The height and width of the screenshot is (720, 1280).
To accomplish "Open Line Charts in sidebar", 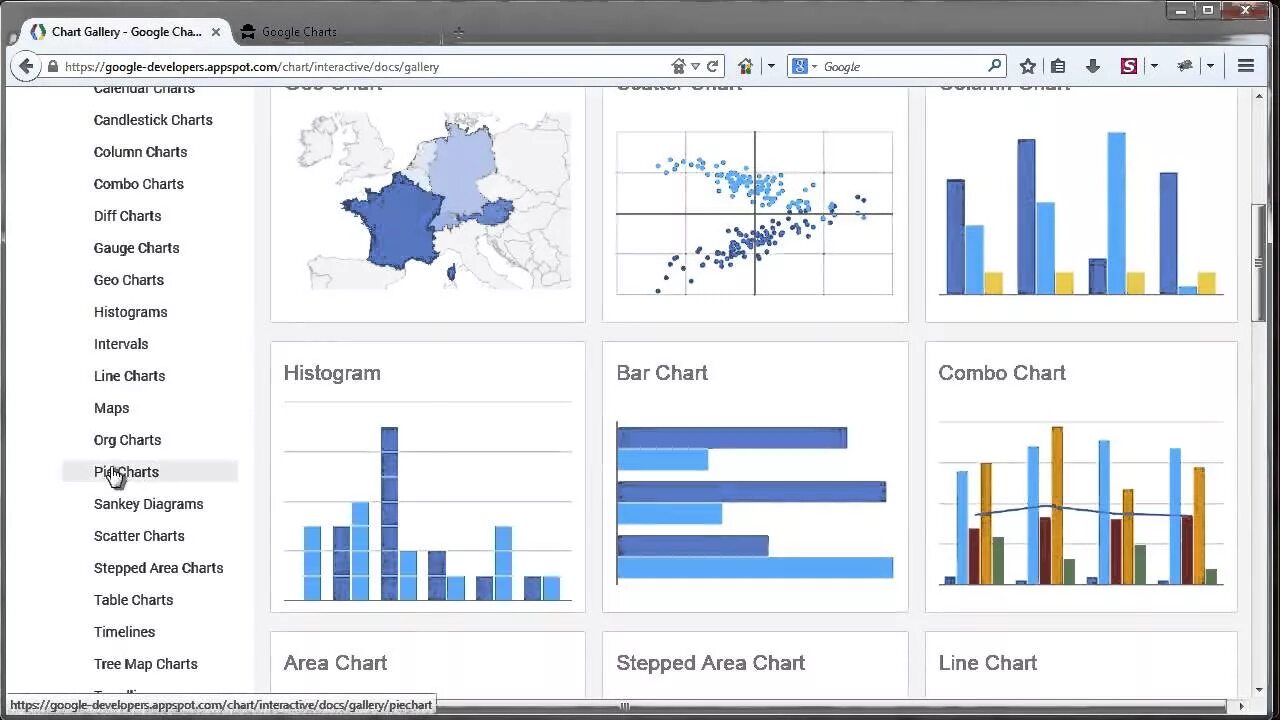I will pos(129,376).
